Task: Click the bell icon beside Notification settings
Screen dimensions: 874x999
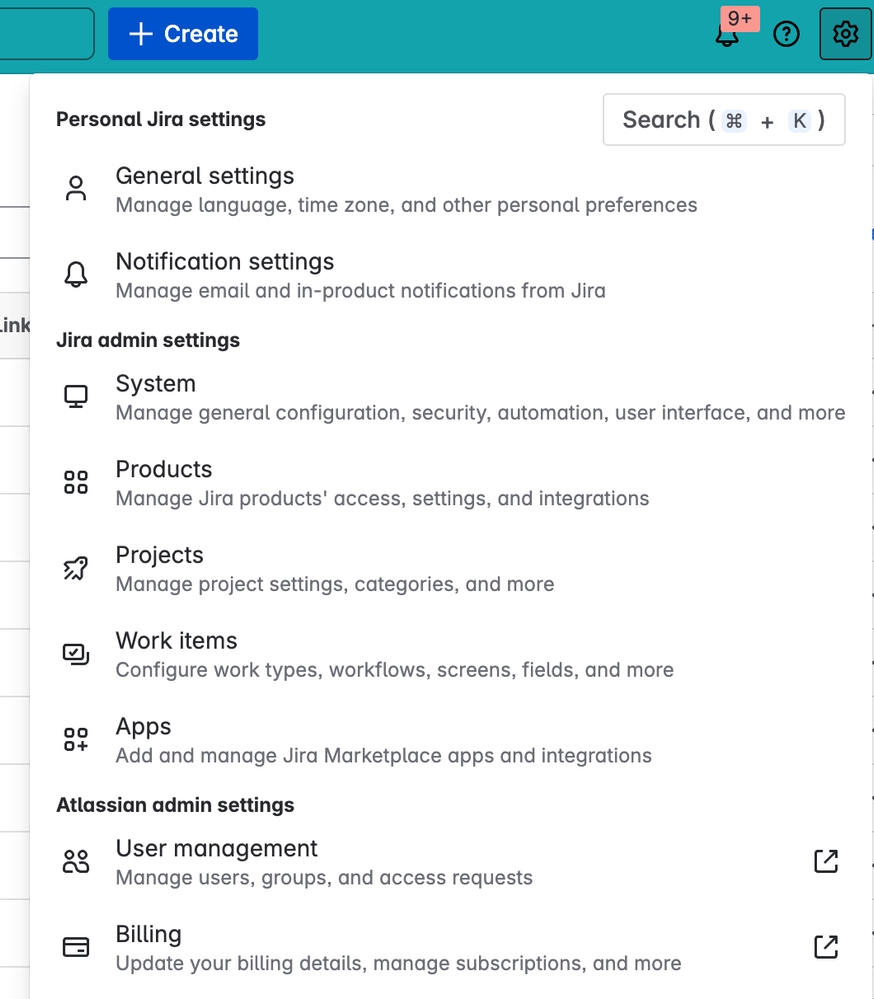Action: click(75, 273)
